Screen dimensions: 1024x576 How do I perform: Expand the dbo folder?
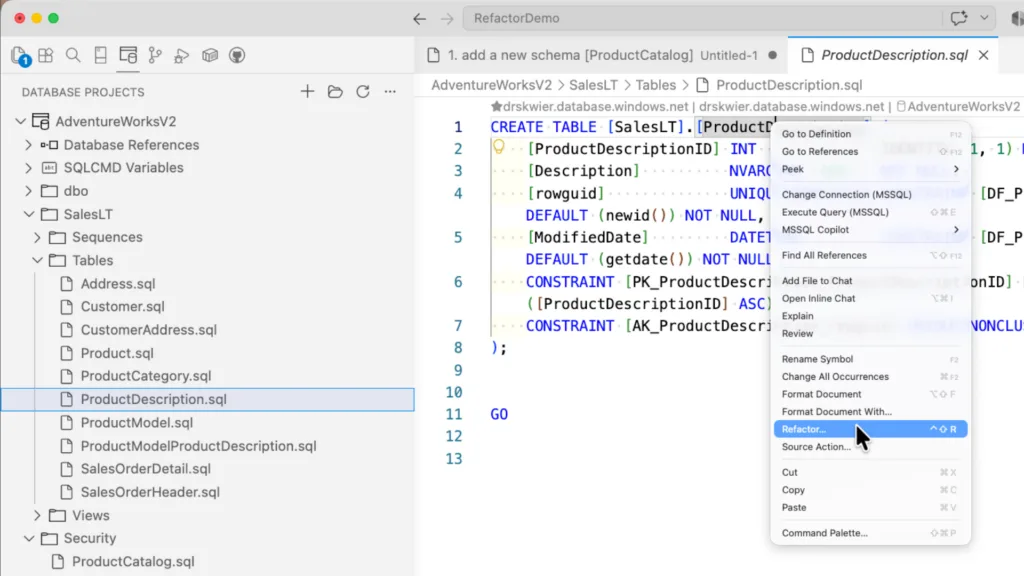pyautogui.click(x=28, y=191)
